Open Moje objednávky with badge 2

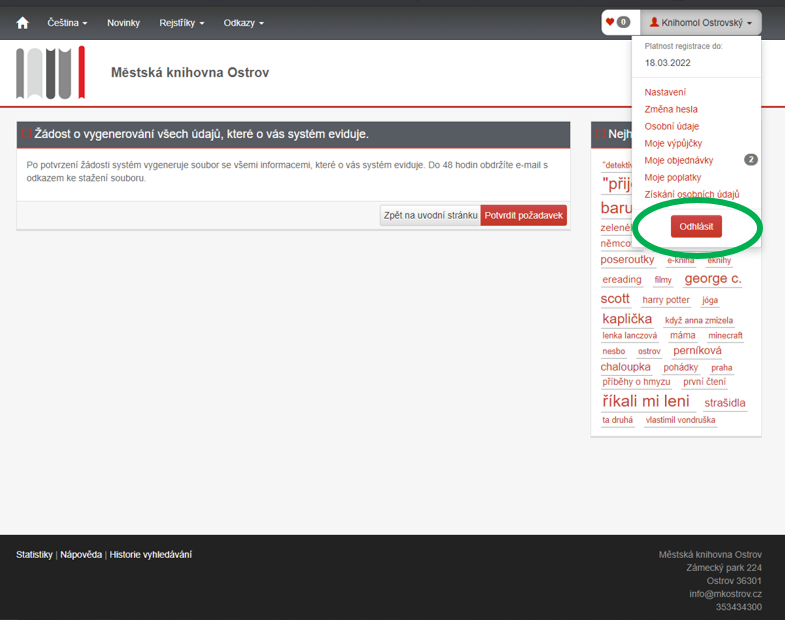(x=678, y=160)
